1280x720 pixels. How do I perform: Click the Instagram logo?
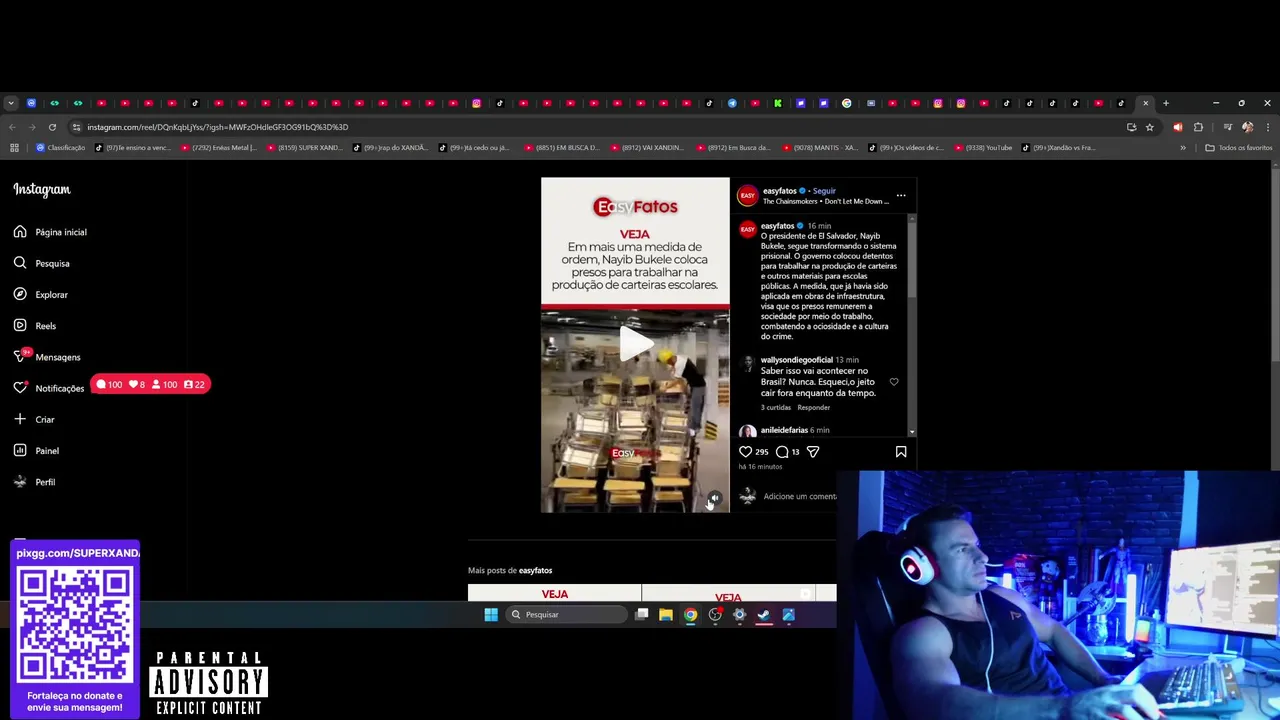[x=42, y=189]
